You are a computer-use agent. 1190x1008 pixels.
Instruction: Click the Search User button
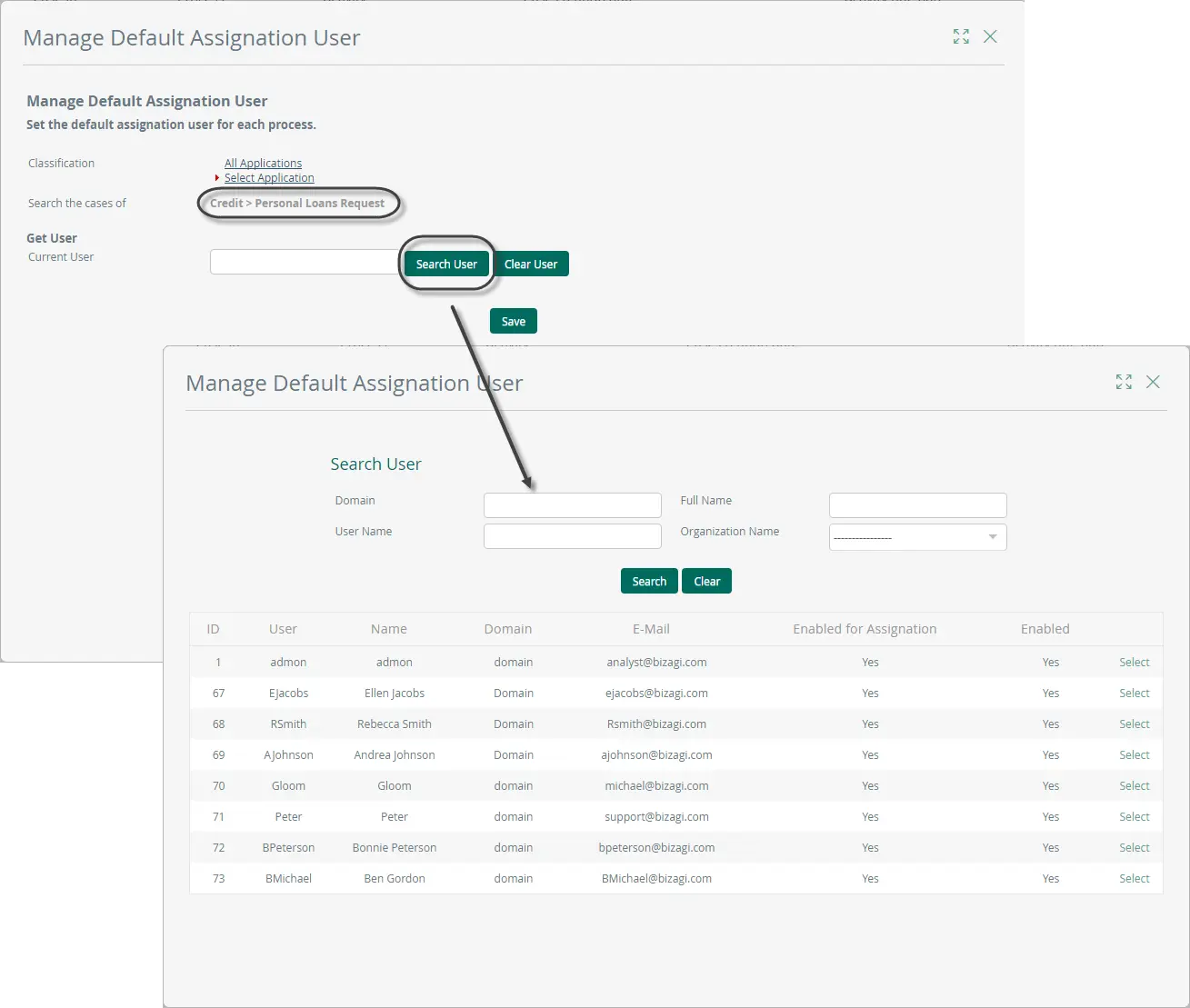[x=446, y=264]
